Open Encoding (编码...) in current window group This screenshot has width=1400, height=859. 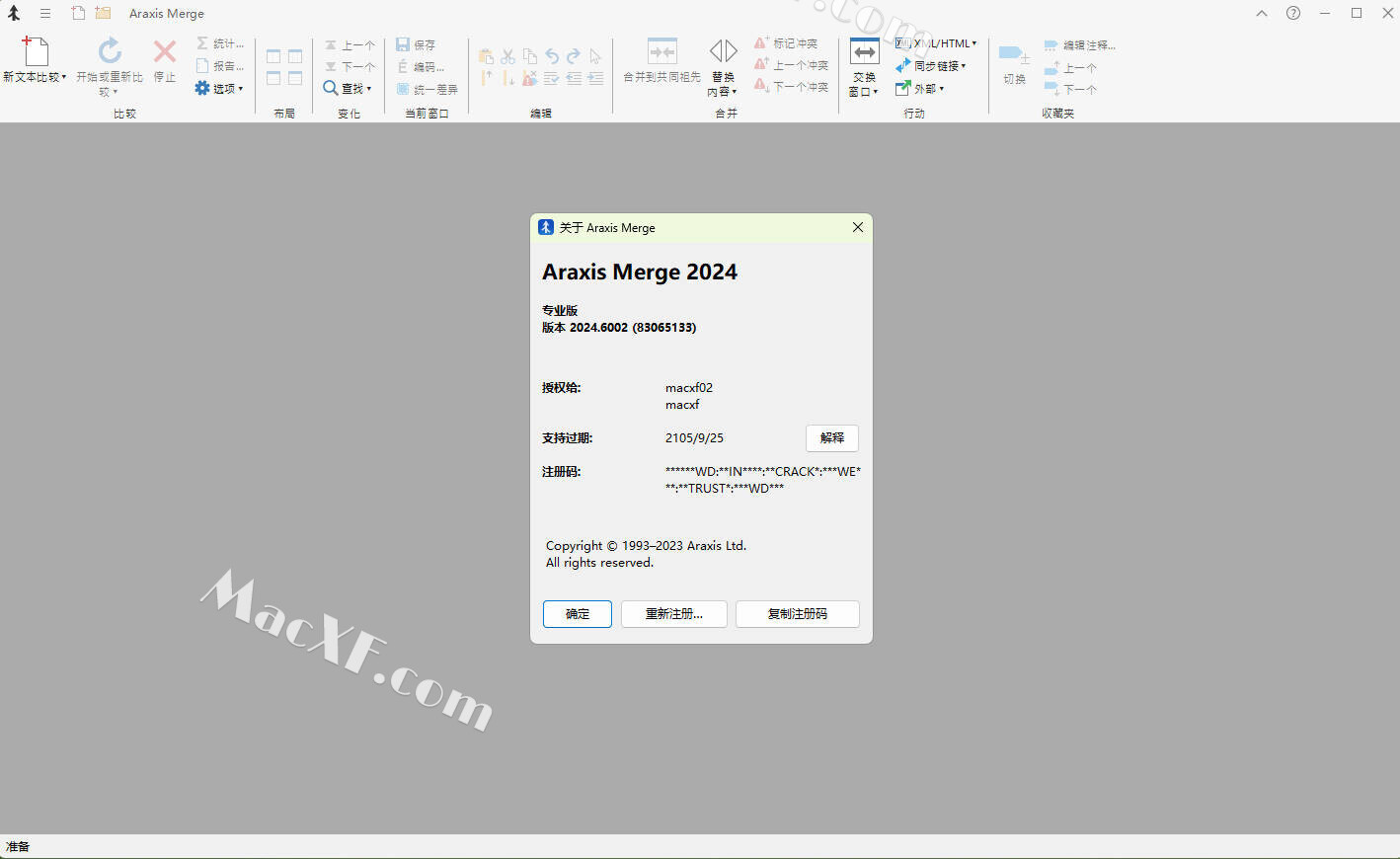click(x=421, y=67)
